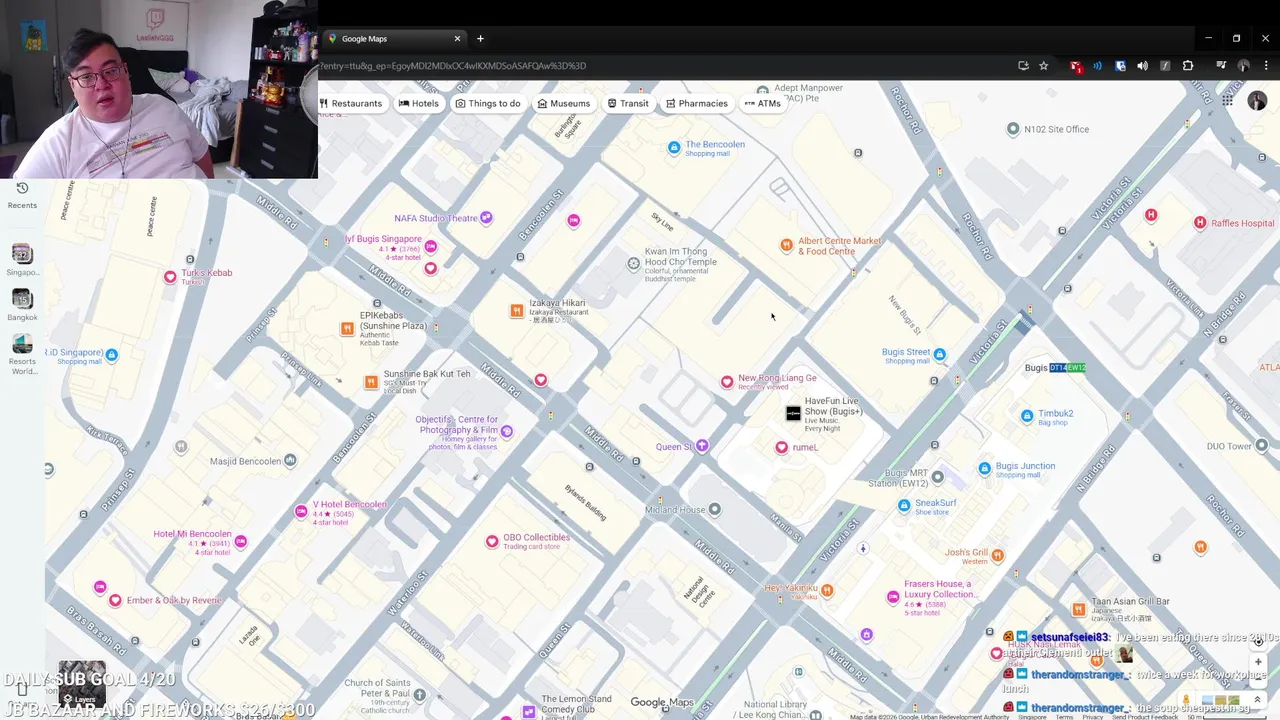The image size is (1280, 720).
Task: Expand the imagery panel chevron
Action: point(1258,700)
